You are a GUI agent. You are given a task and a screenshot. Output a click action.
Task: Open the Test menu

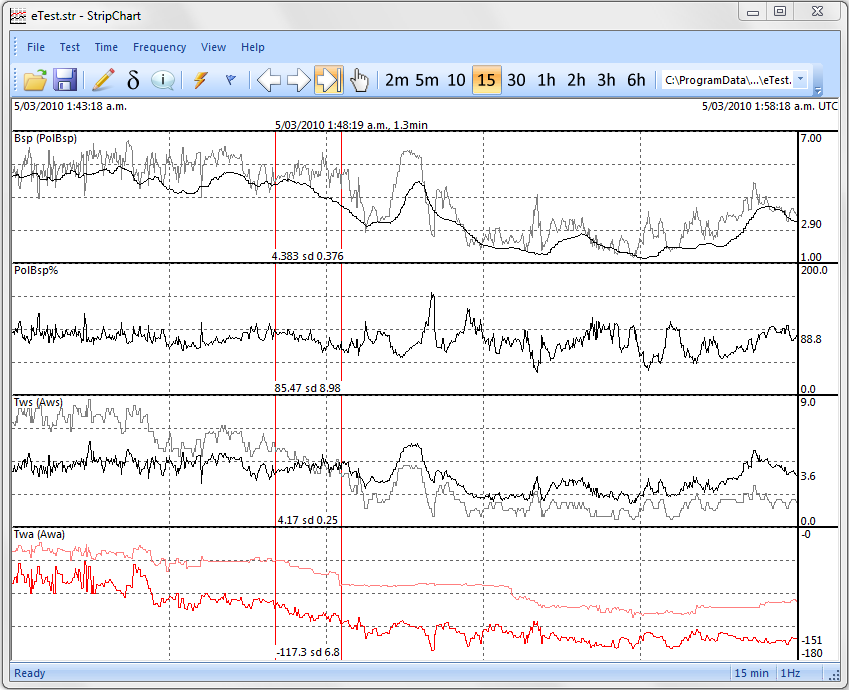pyautogui.click(x=70, y=47)
